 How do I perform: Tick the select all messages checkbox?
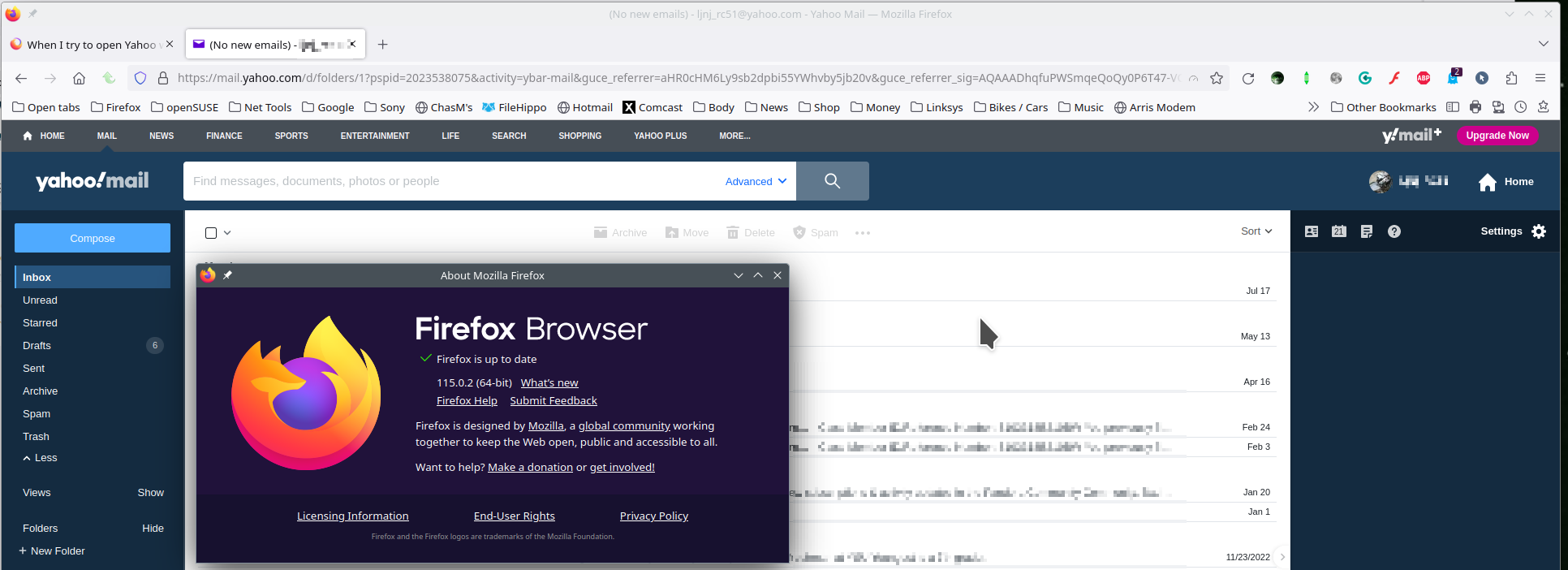tap(211, 233)
